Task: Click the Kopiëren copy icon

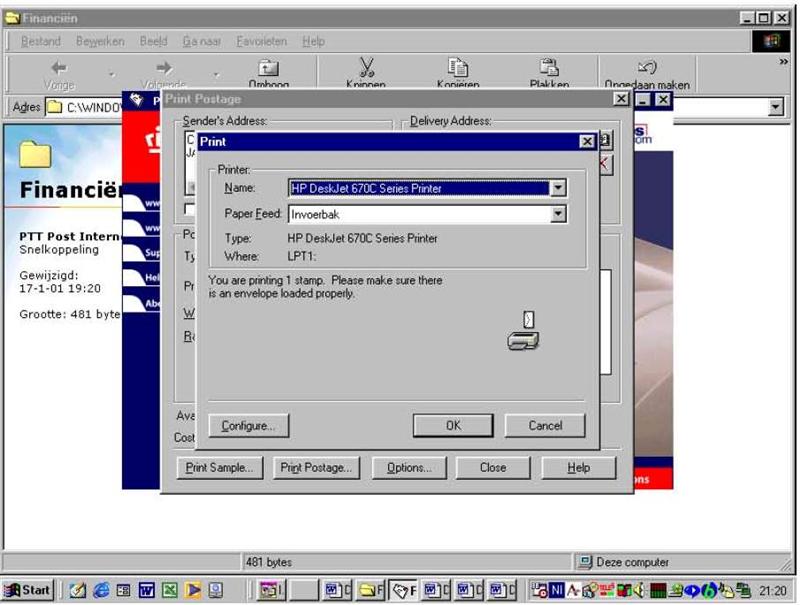Action: (x=458, y=67)
